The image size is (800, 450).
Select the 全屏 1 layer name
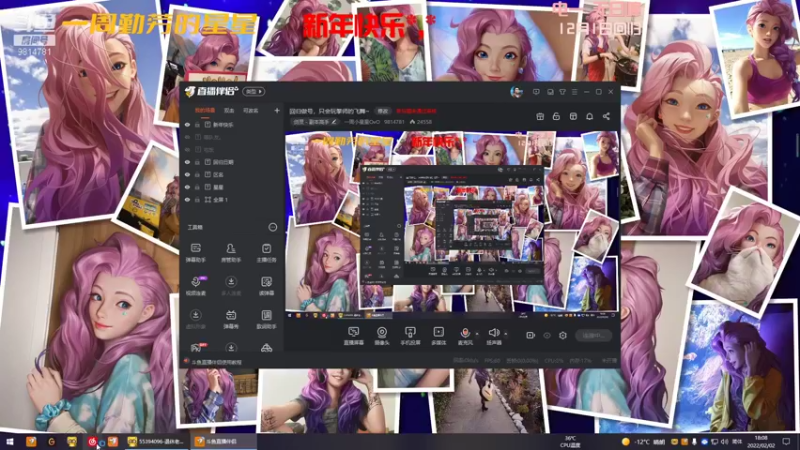click(x=220, y=200)
